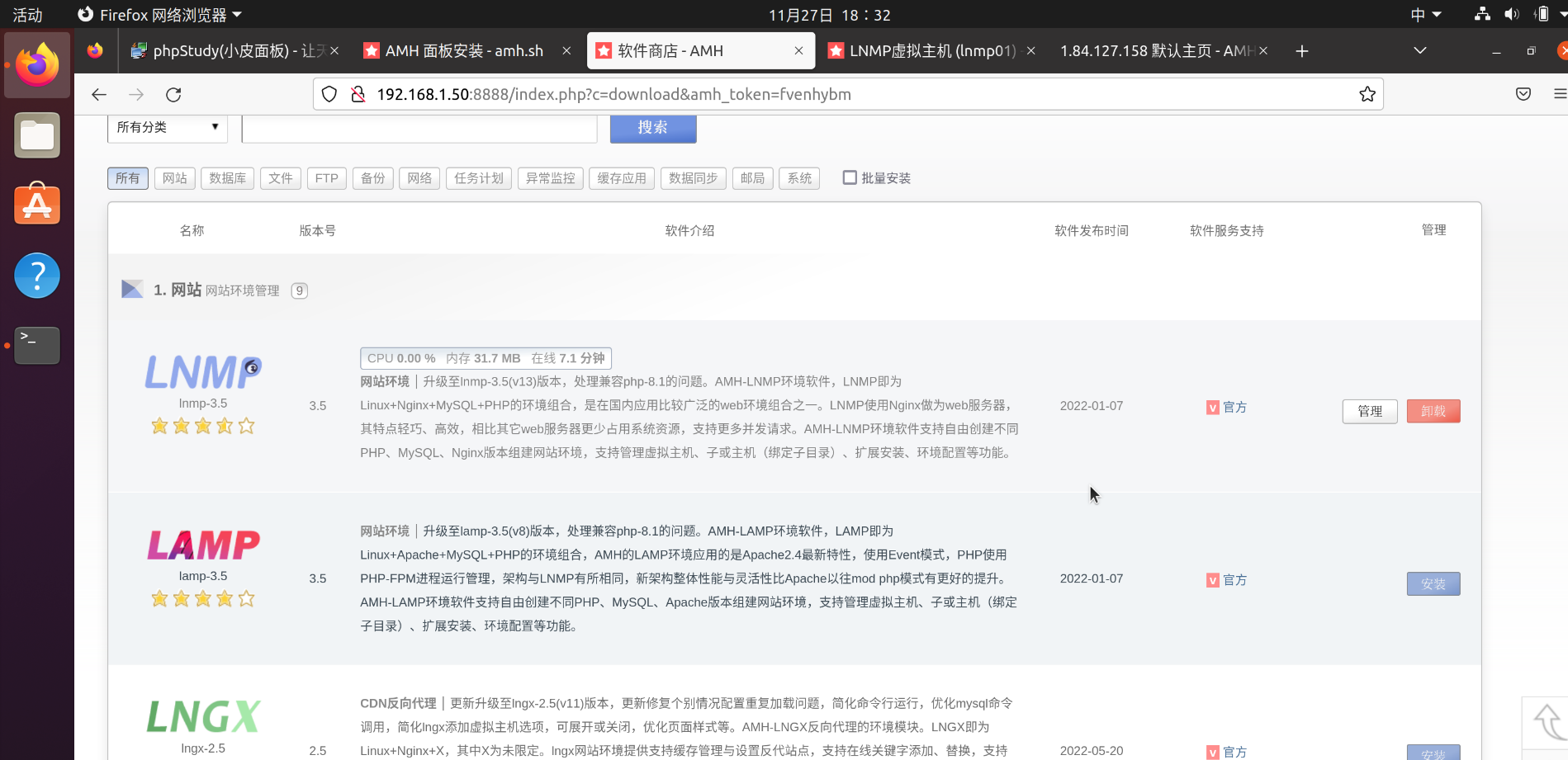Image resolution: width=1568 pixels, height=760 pixels.
Task: Close the phpStudy tab
Action: tap(334, 51)
